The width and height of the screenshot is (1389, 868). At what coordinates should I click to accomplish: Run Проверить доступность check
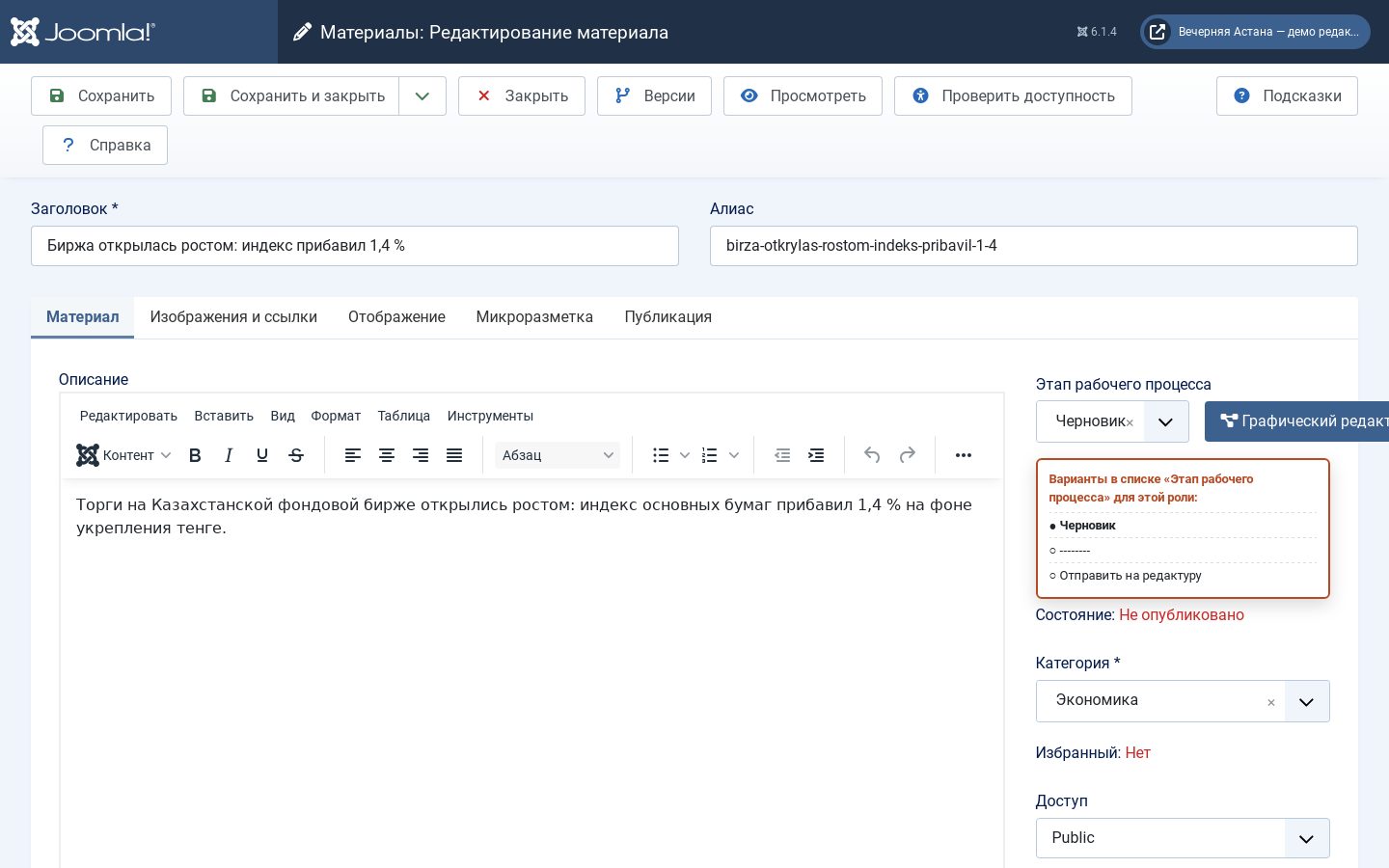1013,95
